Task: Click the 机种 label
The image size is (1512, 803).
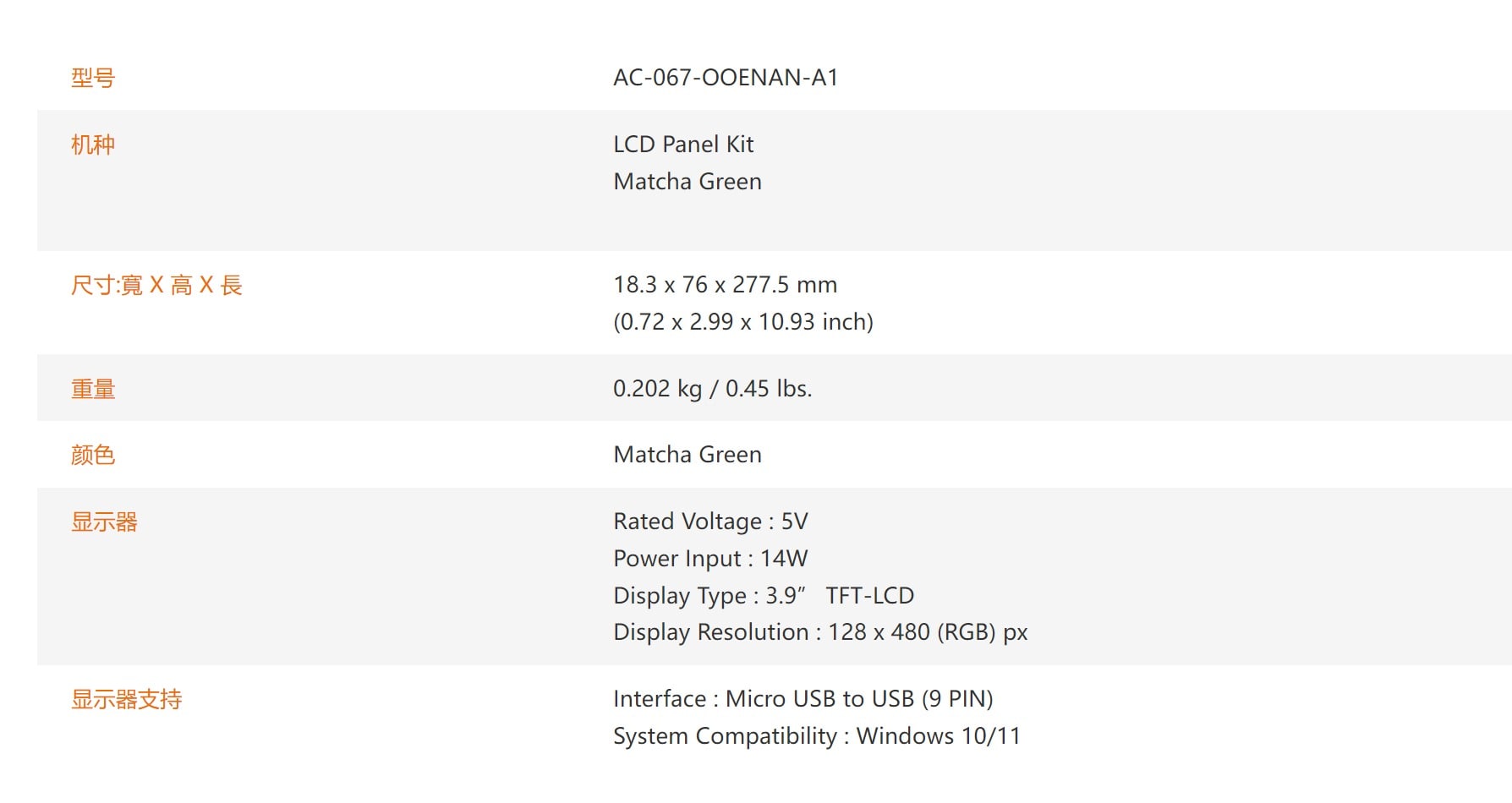Action: coord(93,145)
